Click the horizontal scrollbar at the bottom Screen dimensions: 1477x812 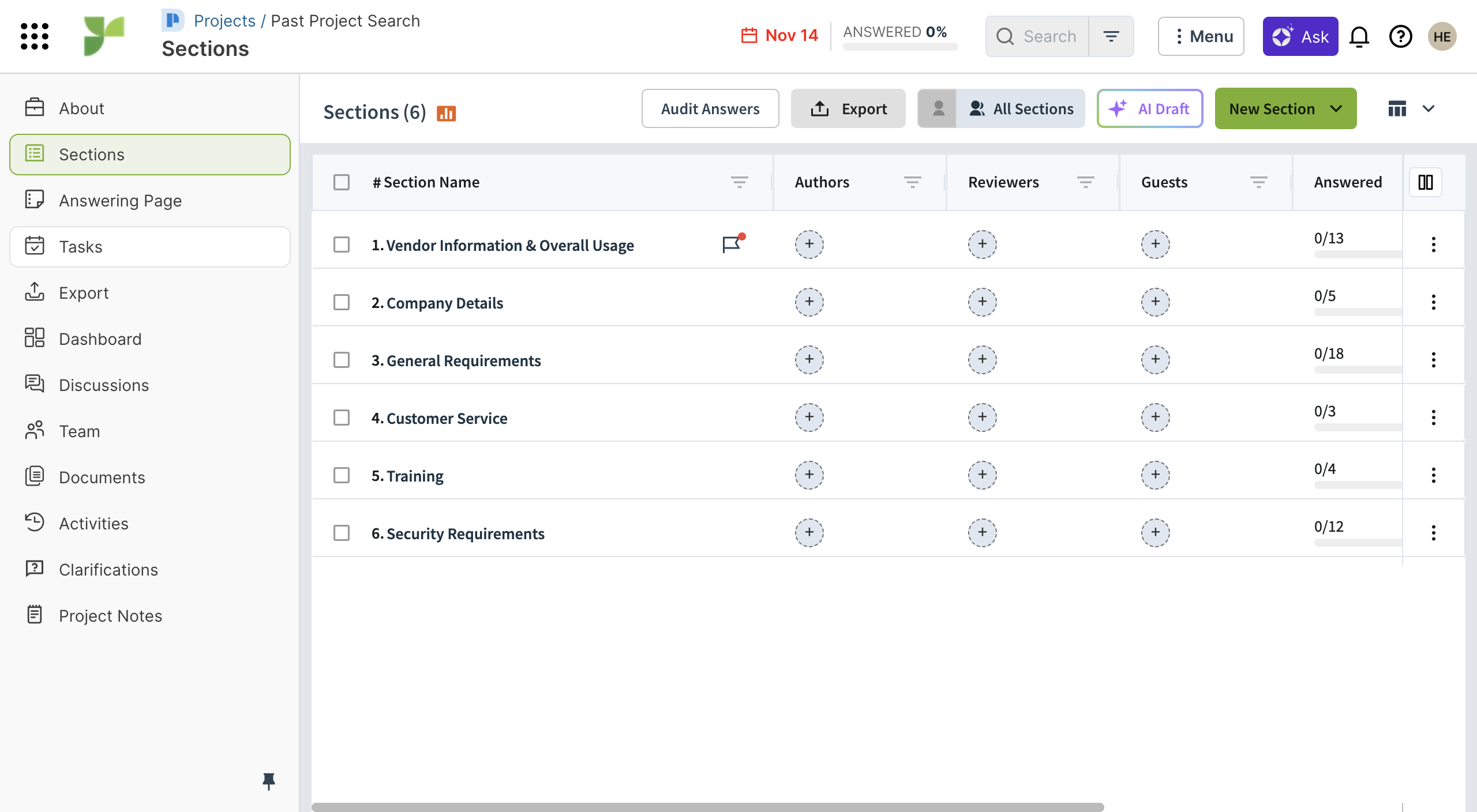coord(707,807)
